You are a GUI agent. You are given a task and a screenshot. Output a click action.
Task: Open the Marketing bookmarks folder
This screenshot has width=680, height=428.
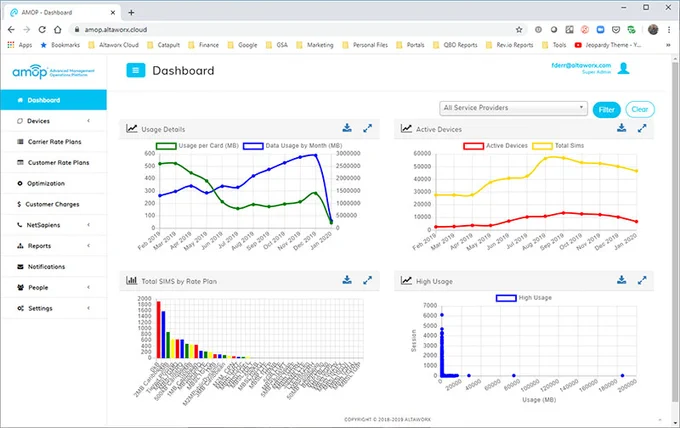click(315, 45)
